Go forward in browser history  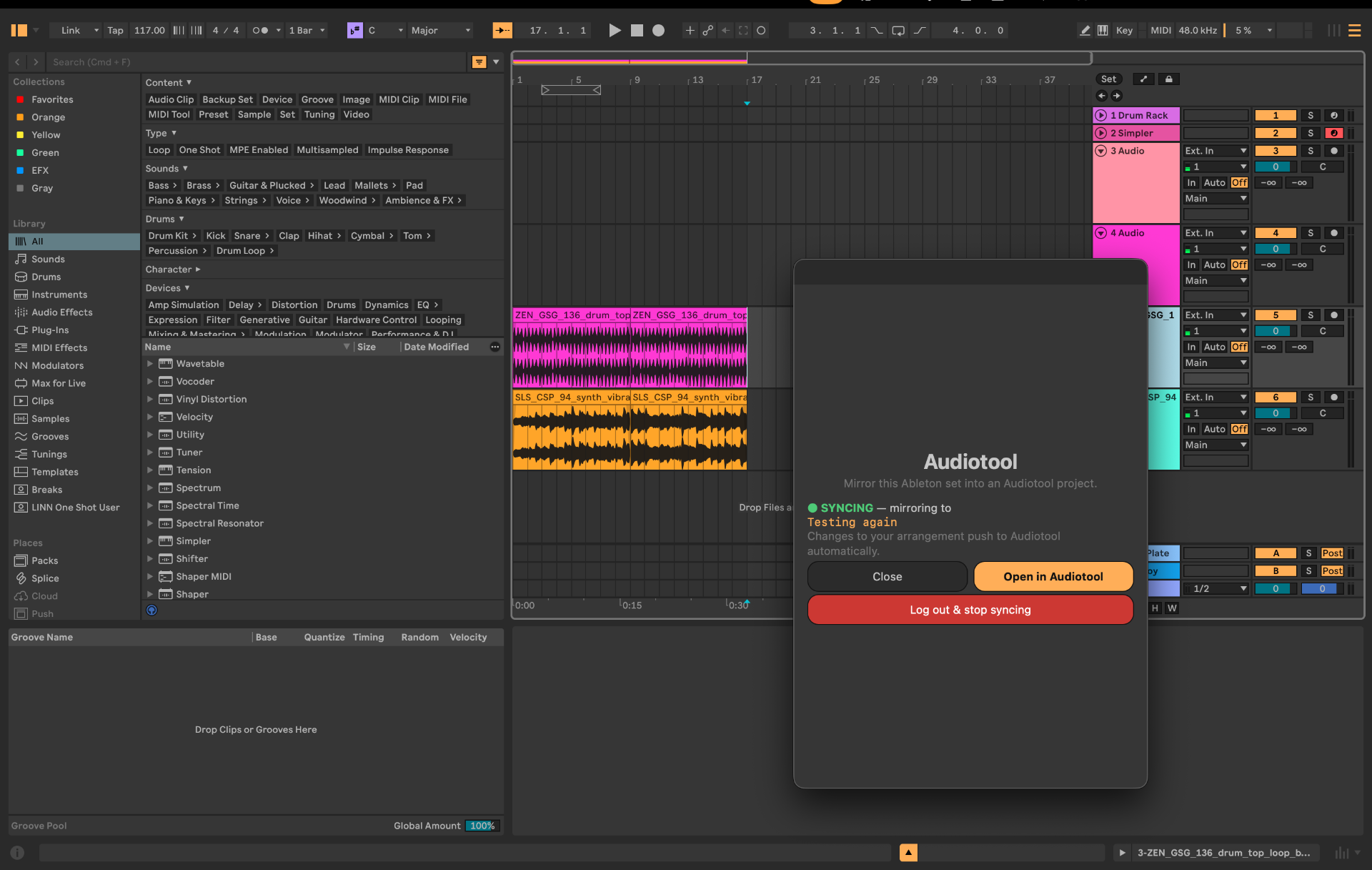[x=36, y=62]
